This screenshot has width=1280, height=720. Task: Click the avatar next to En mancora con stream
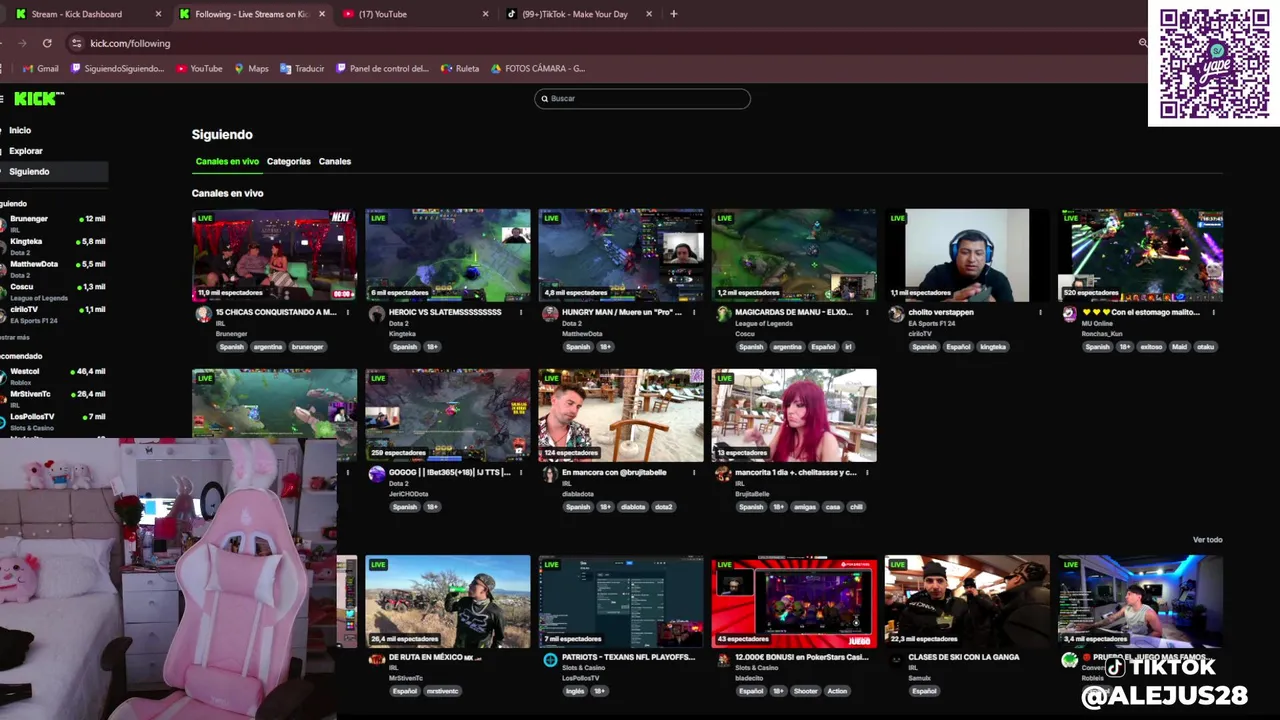pyautogui.click(x=550, y=474)
